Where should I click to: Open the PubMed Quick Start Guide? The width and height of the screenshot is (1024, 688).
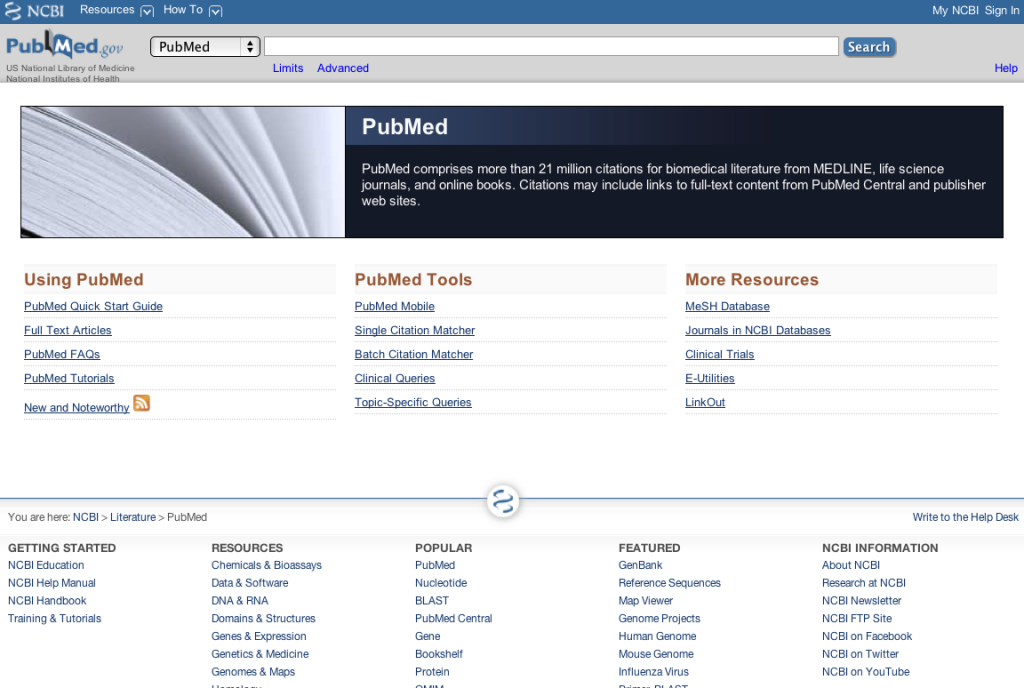93,306
